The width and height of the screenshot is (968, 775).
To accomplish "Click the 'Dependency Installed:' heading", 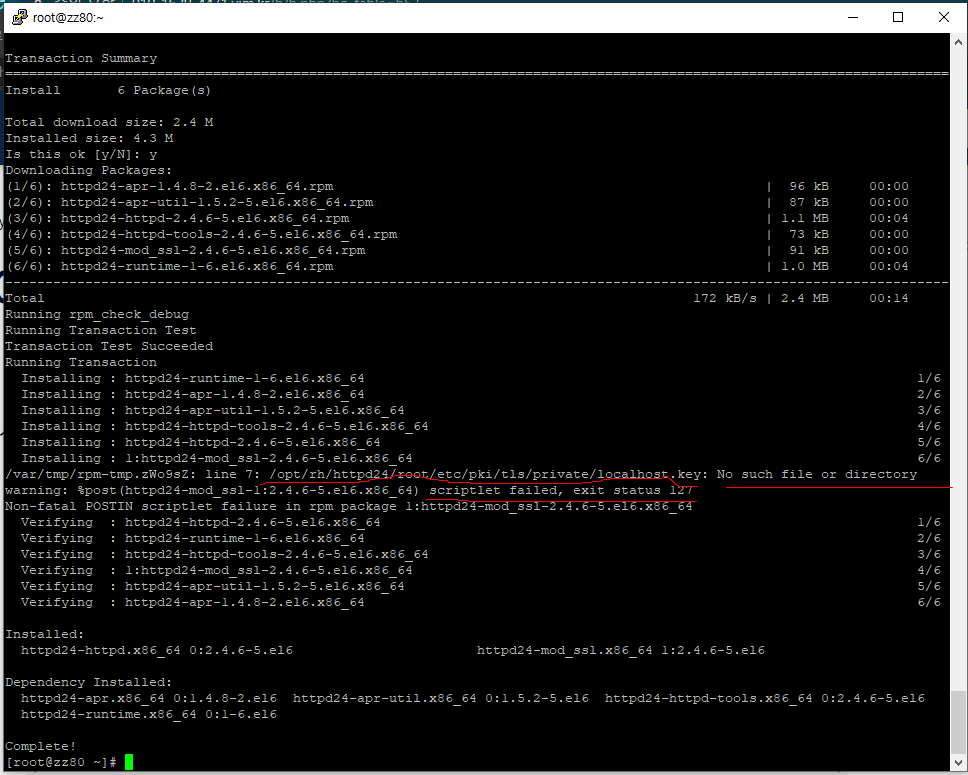I will click(89, 682).
